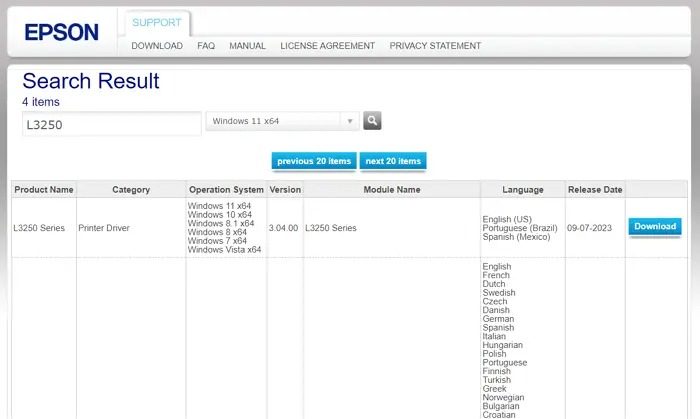The image size is (700, 419).
Task: Click the English (US) language entry
Action: coord(507,219)
